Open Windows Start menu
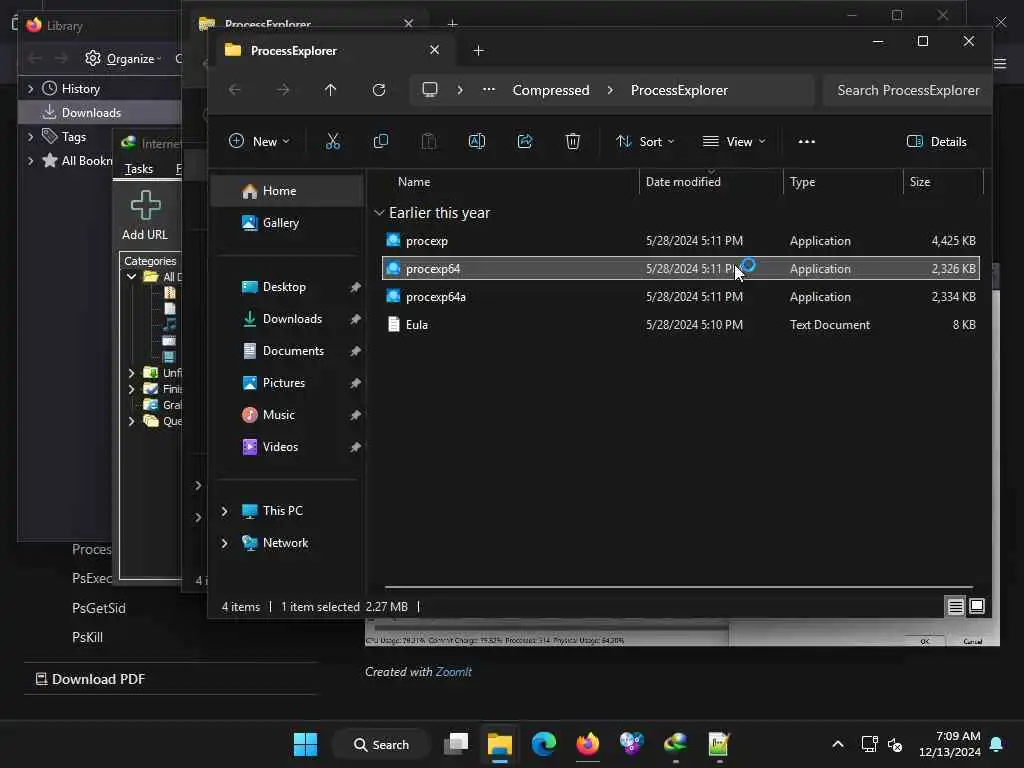This screenshot has width=1024, height=768. [x=305, y=744]
